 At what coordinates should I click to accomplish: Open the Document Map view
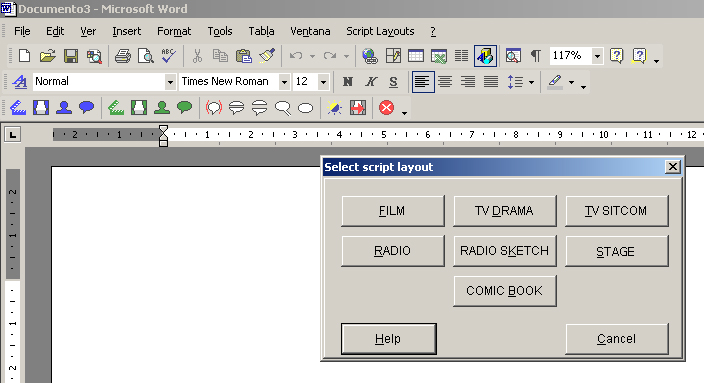[513, 56]
